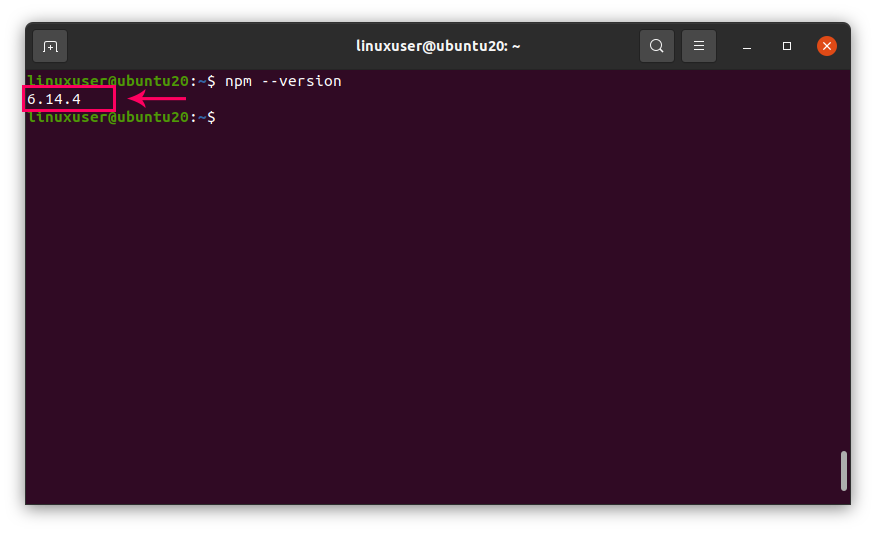Open the hamburger menu
The height and width of the screenshot is (533, 876).
699,46
